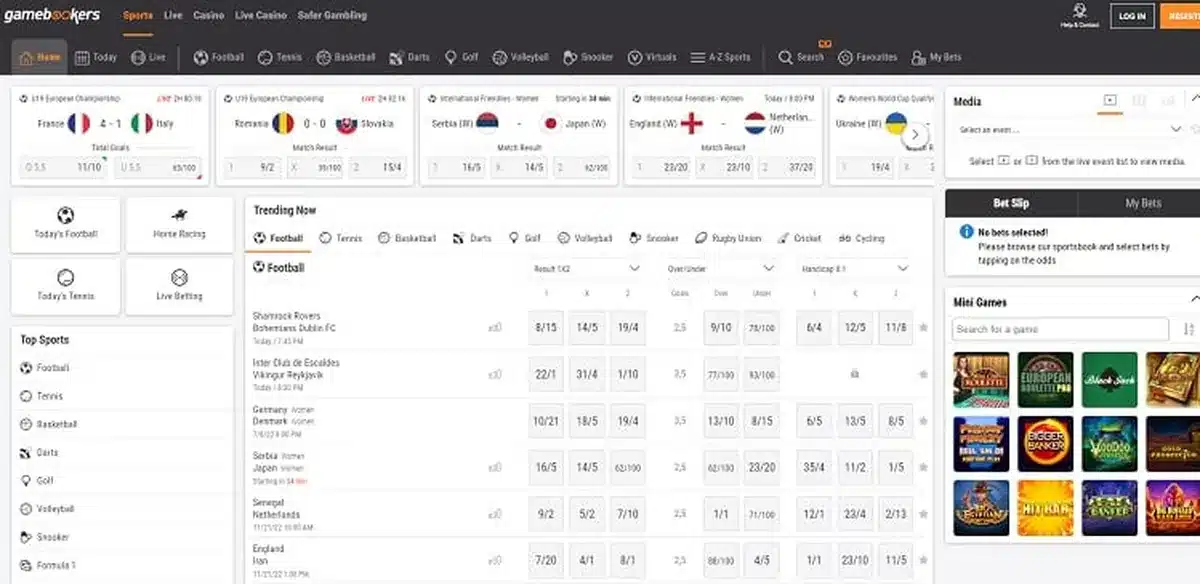1200x584 pixels.
Task: Toggle favourite star for Serbia vs Japan
Action: coord(923,467)
